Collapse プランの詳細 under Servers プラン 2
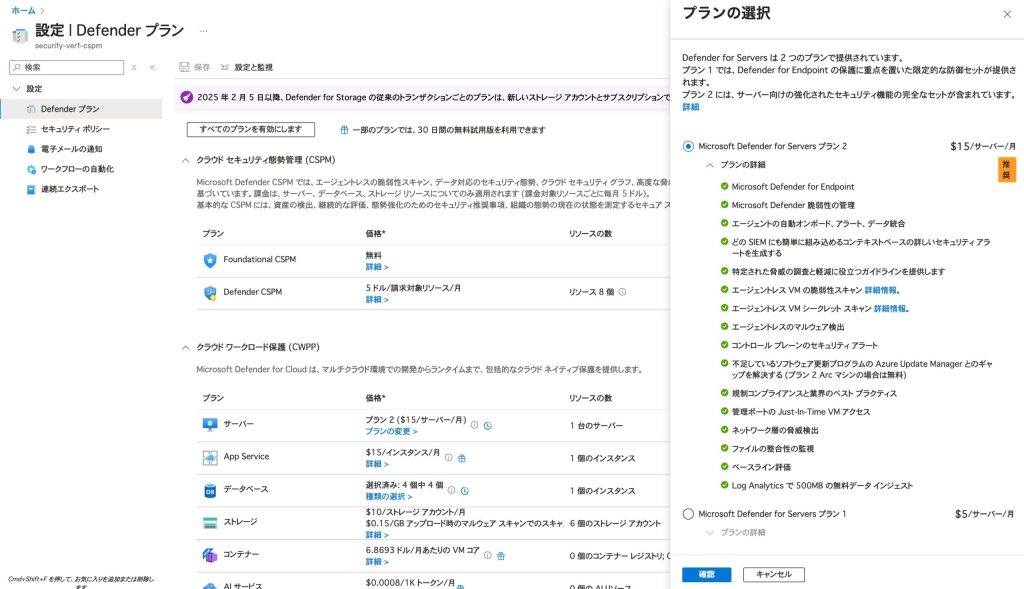This screenshot has height=589, width=1024. (x=710, y=164)
